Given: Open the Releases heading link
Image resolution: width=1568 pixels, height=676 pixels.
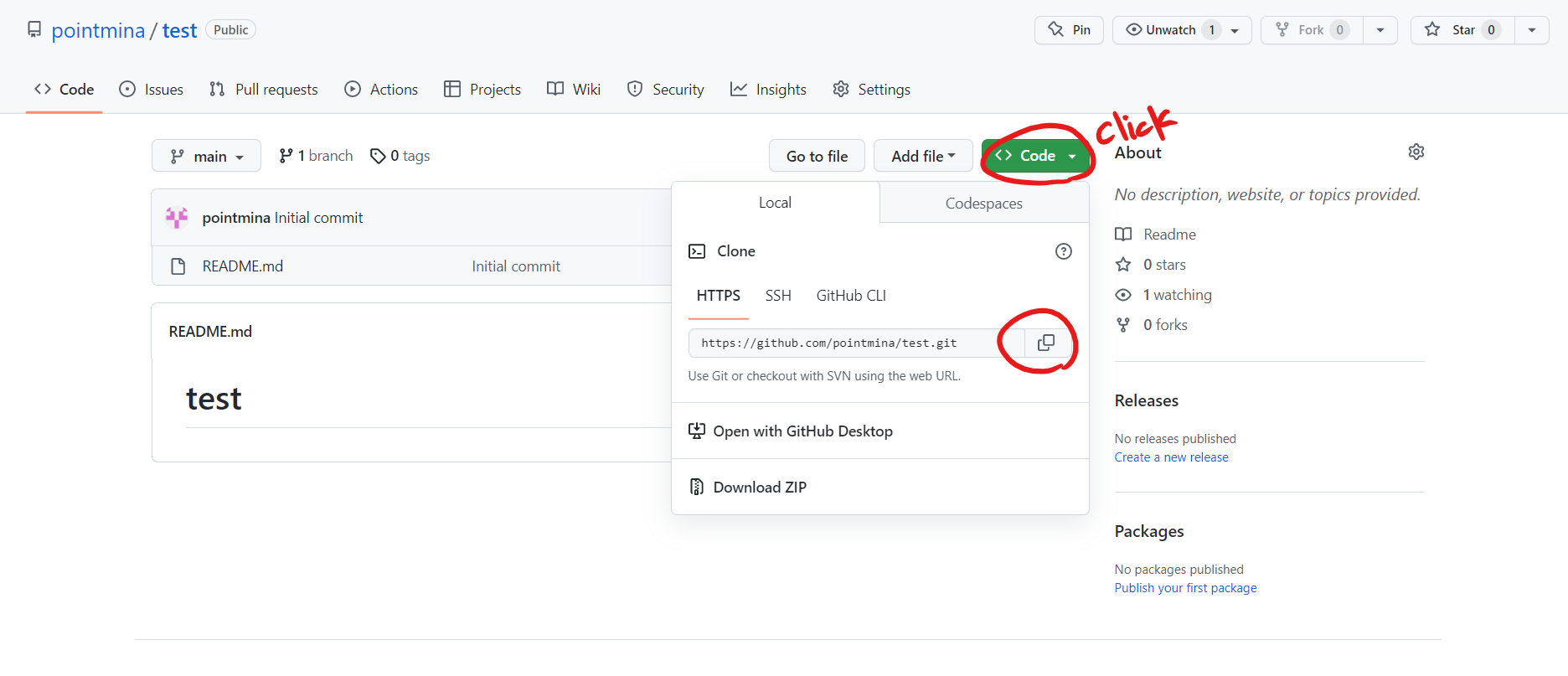Looking at the screenshot, I should point(1146,400).
